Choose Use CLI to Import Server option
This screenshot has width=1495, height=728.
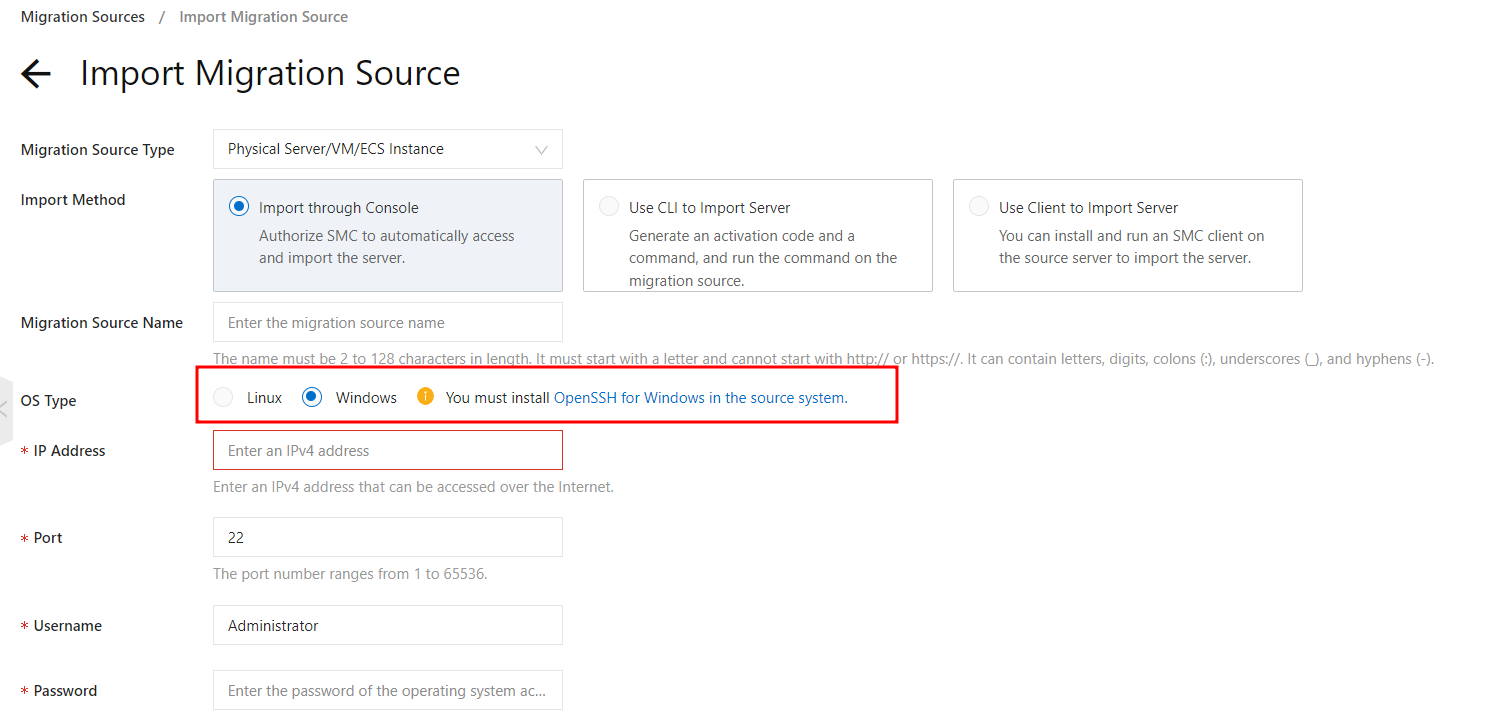click(x=608, y=207)
